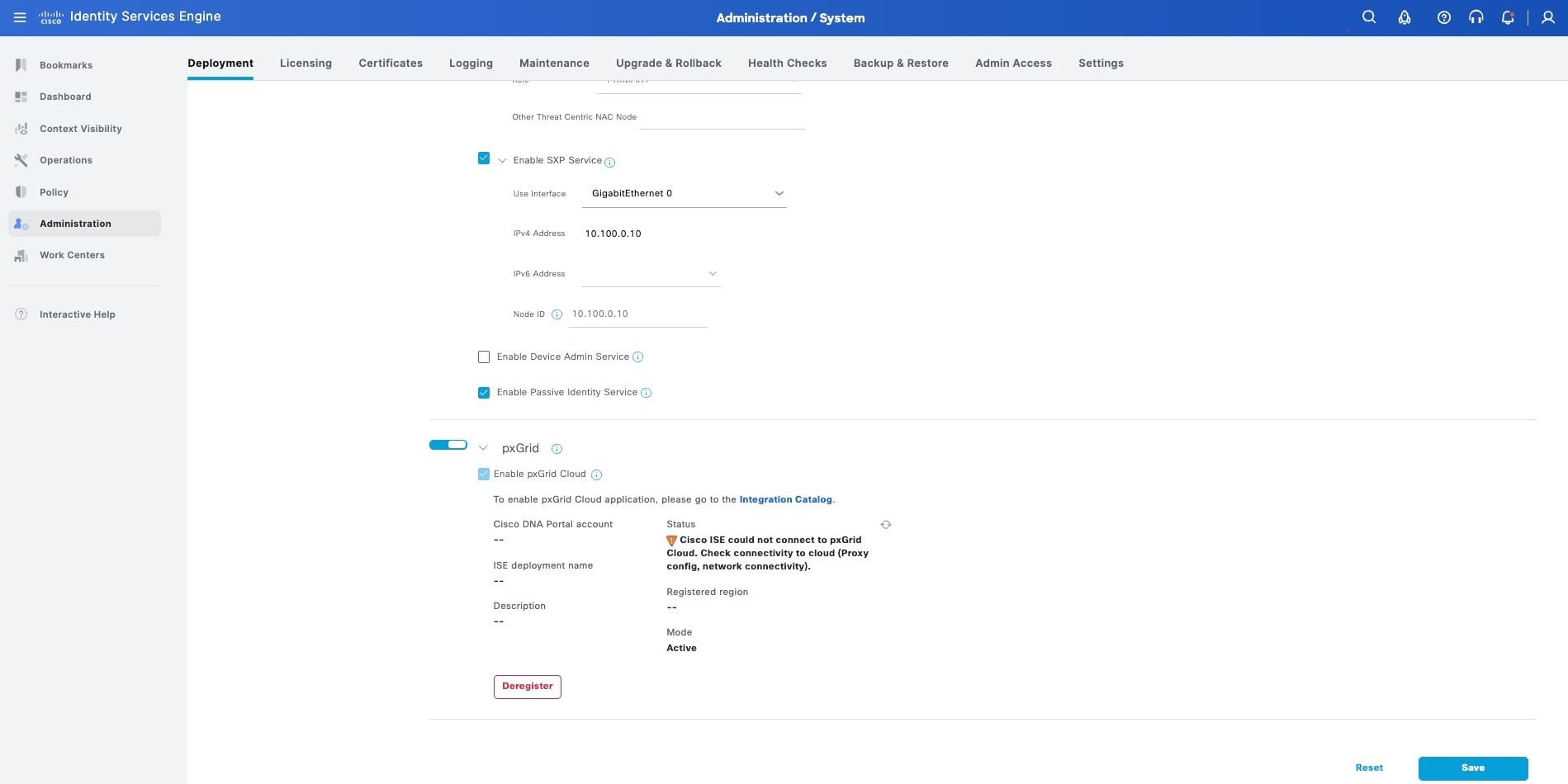Open the help question mark icon

click(1444, 17)
